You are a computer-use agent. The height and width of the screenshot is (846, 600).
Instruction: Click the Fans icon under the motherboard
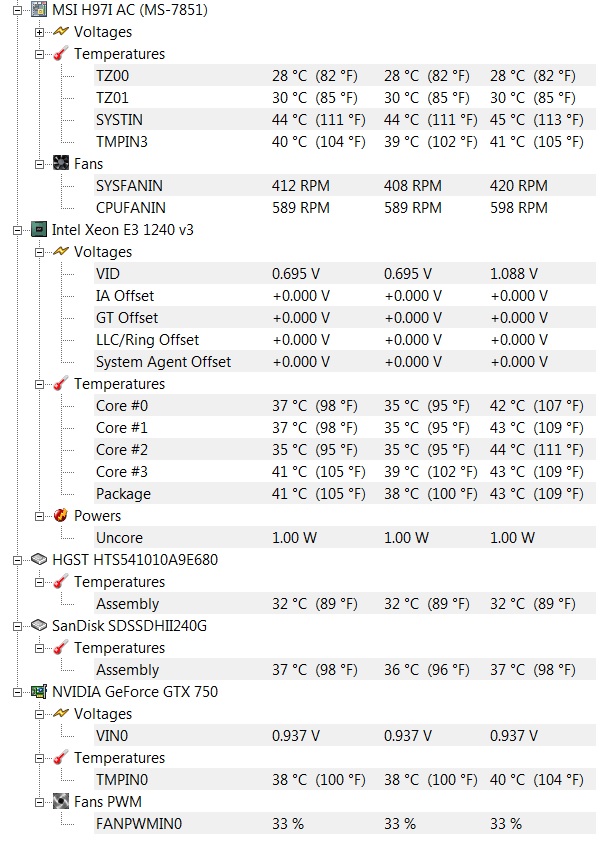[x=61, y=163]
